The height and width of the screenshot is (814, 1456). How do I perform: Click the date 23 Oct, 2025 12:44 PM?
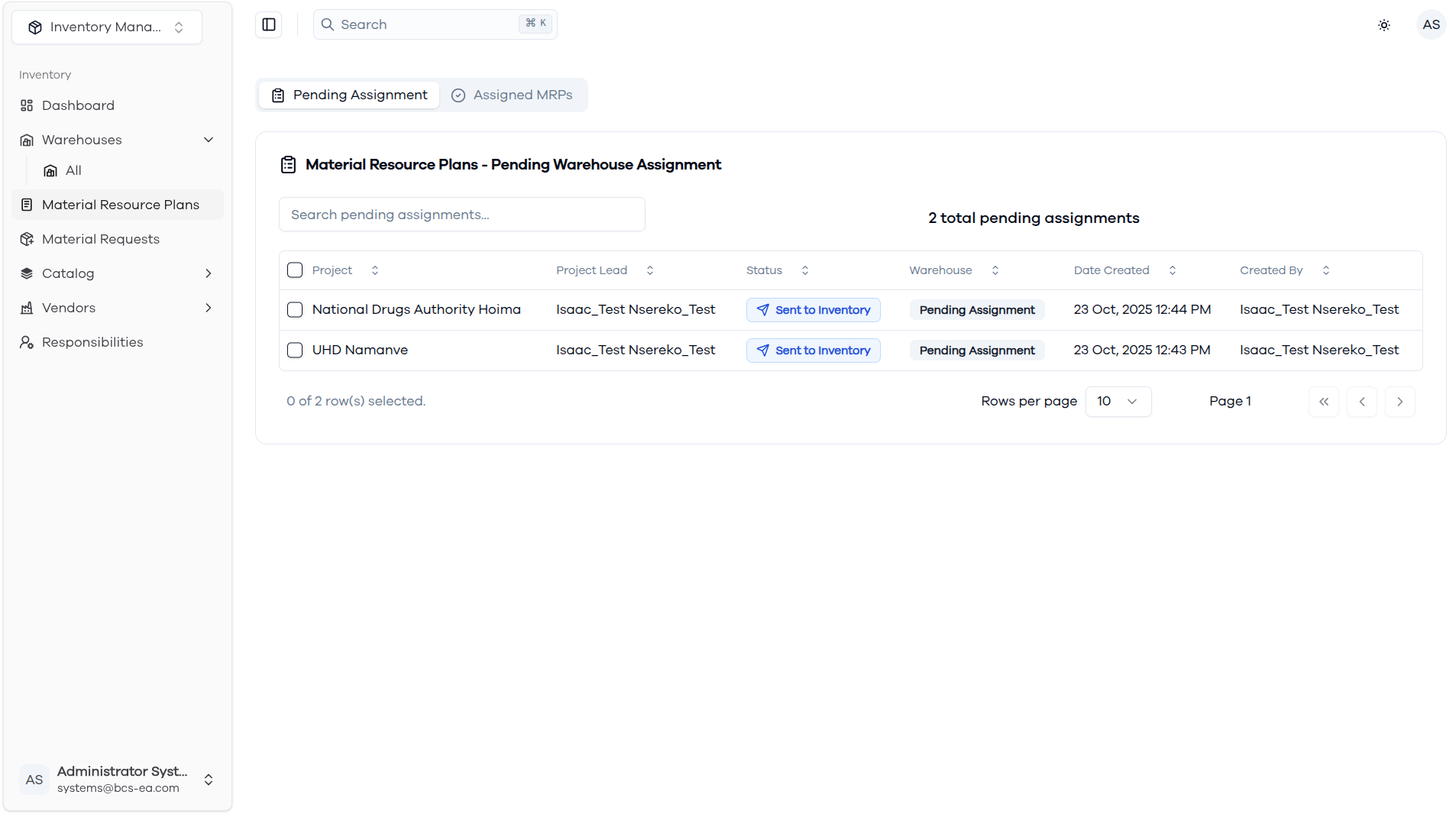[1142, 309]
